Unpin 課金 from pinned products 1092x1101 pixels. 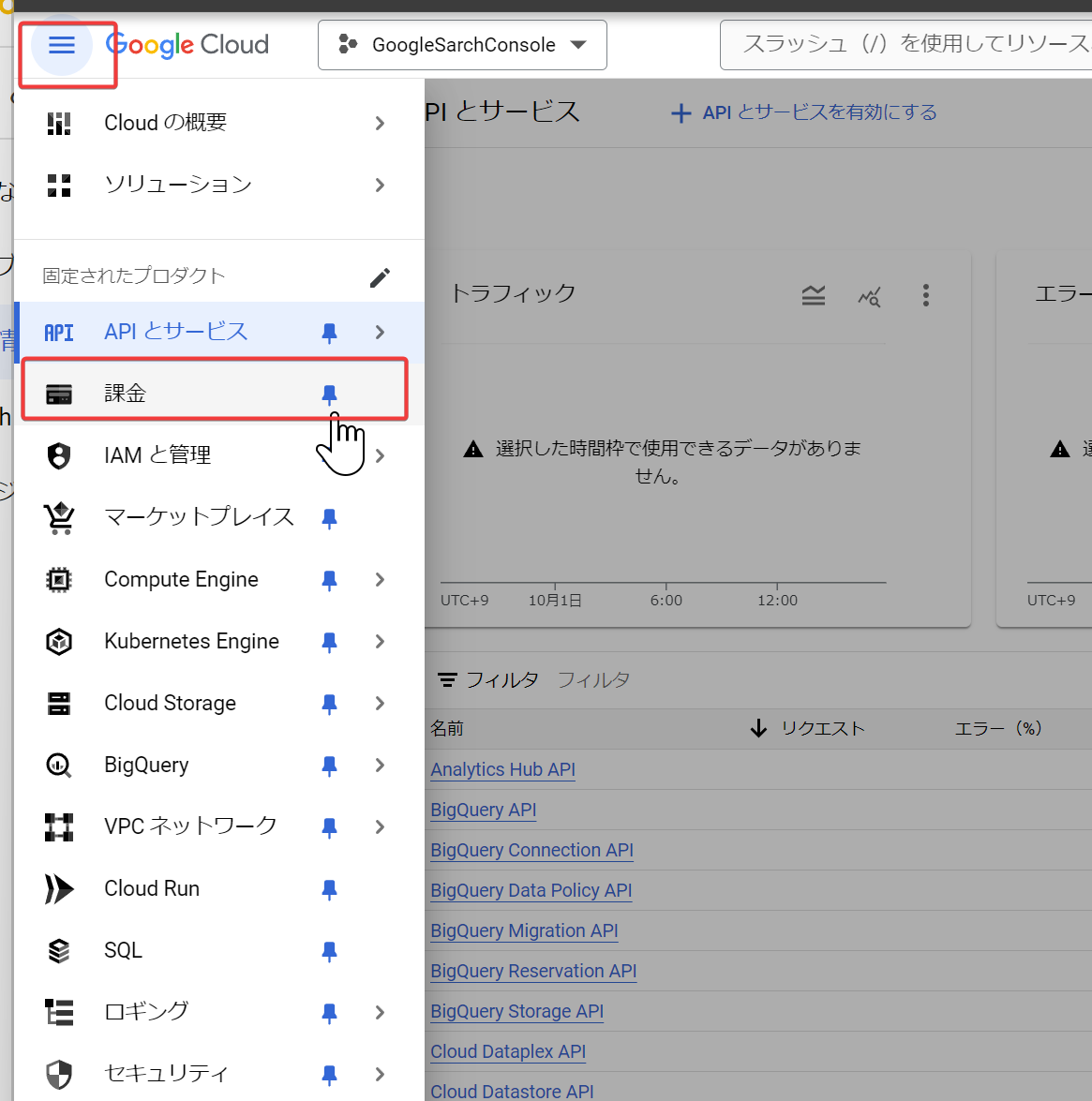pos(329,394)
